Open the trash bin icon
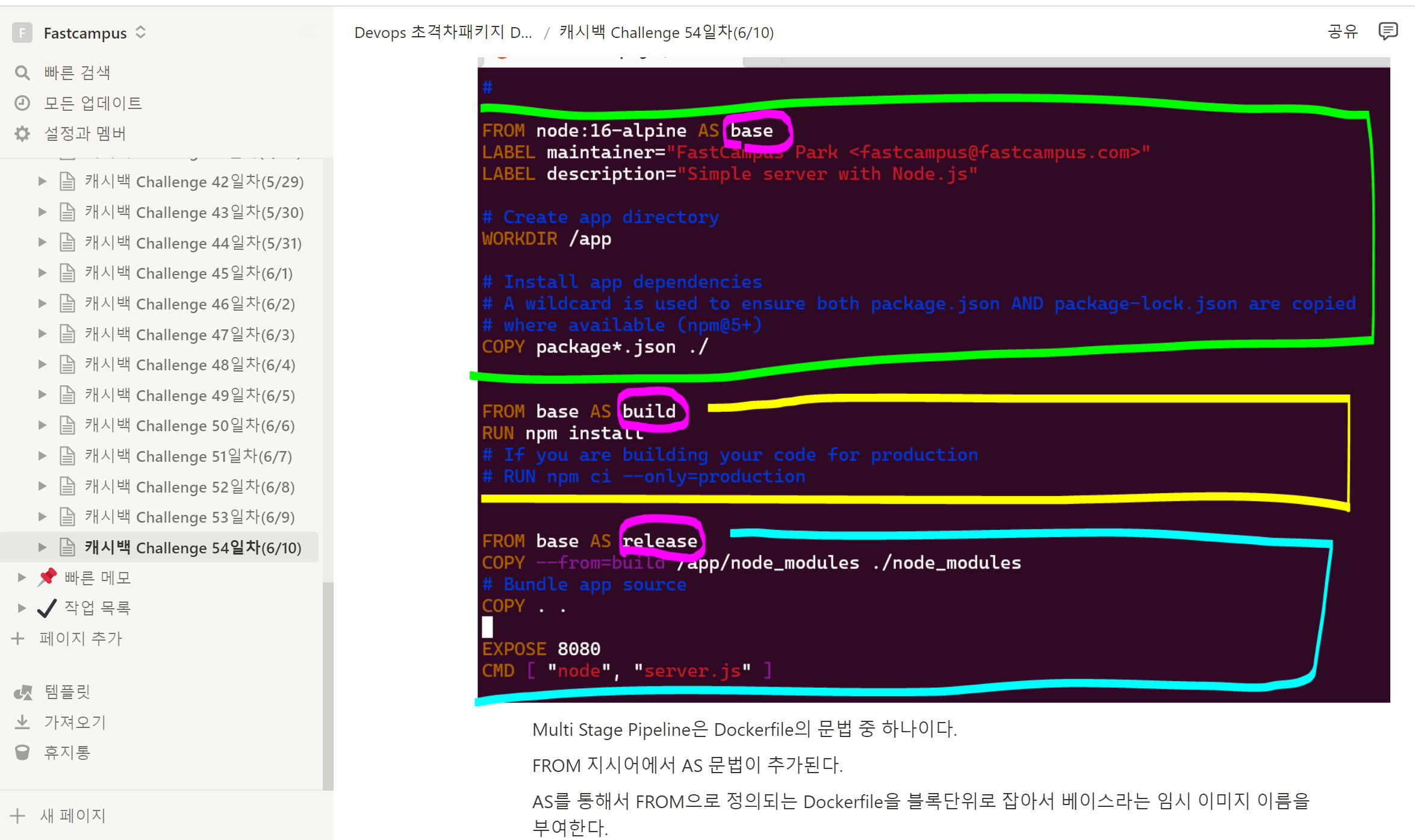 [x=22, y=753]
